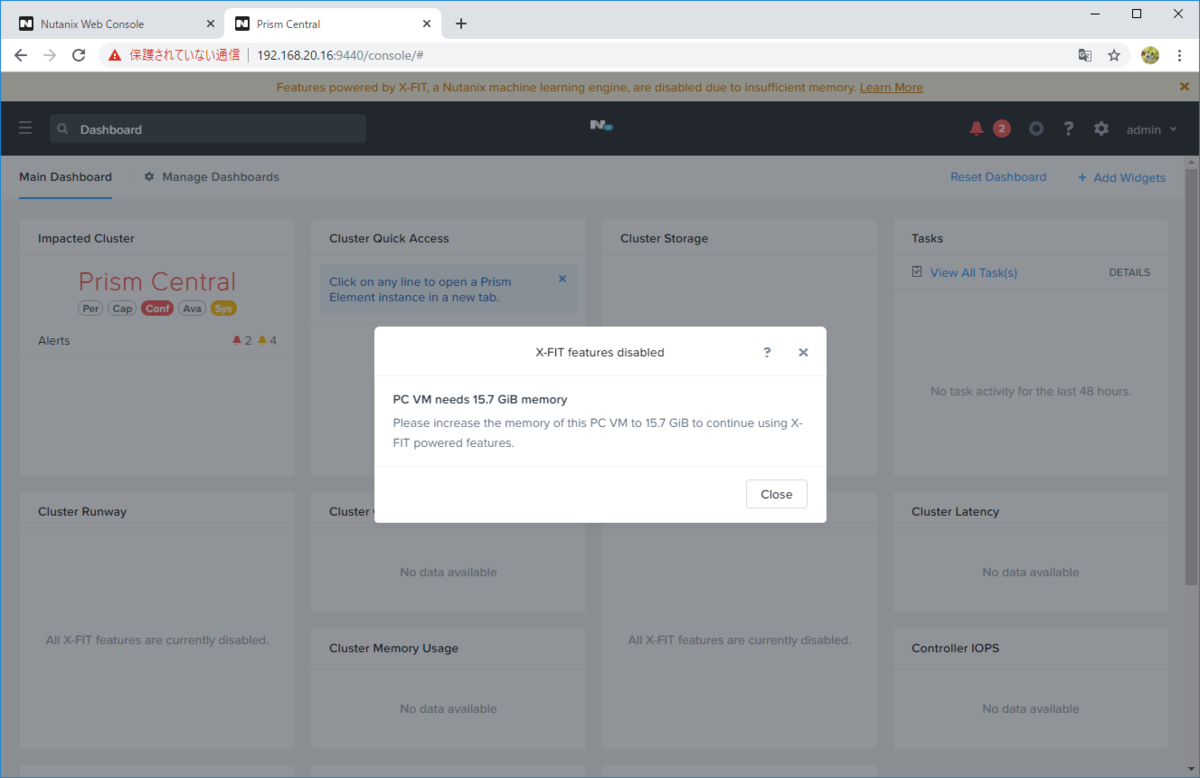Click the warning alerts count 4
1200x778 pixels.
tap(267, 340)
